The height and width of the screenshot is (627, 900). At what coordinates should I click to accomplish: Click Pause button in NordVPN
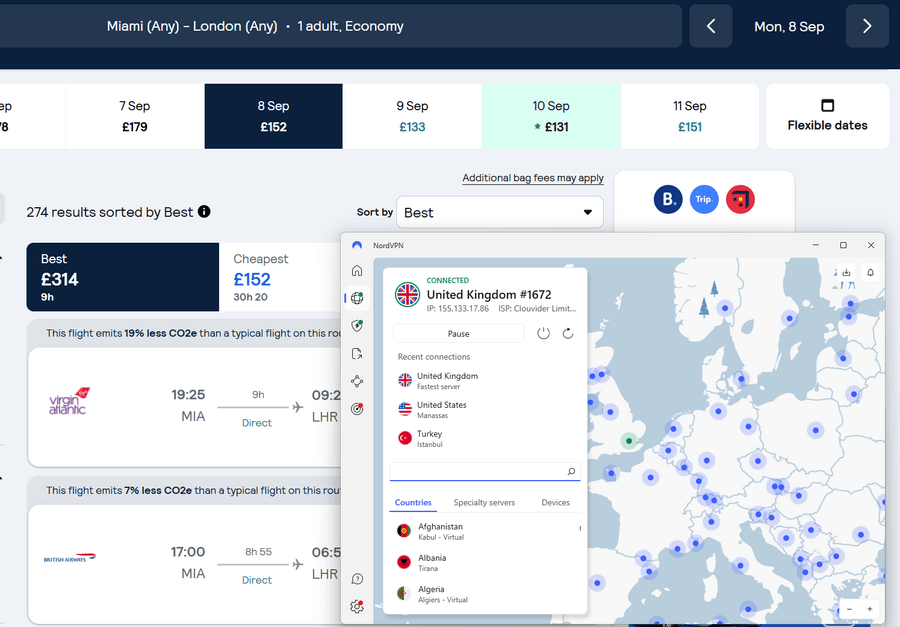(459, 334)
